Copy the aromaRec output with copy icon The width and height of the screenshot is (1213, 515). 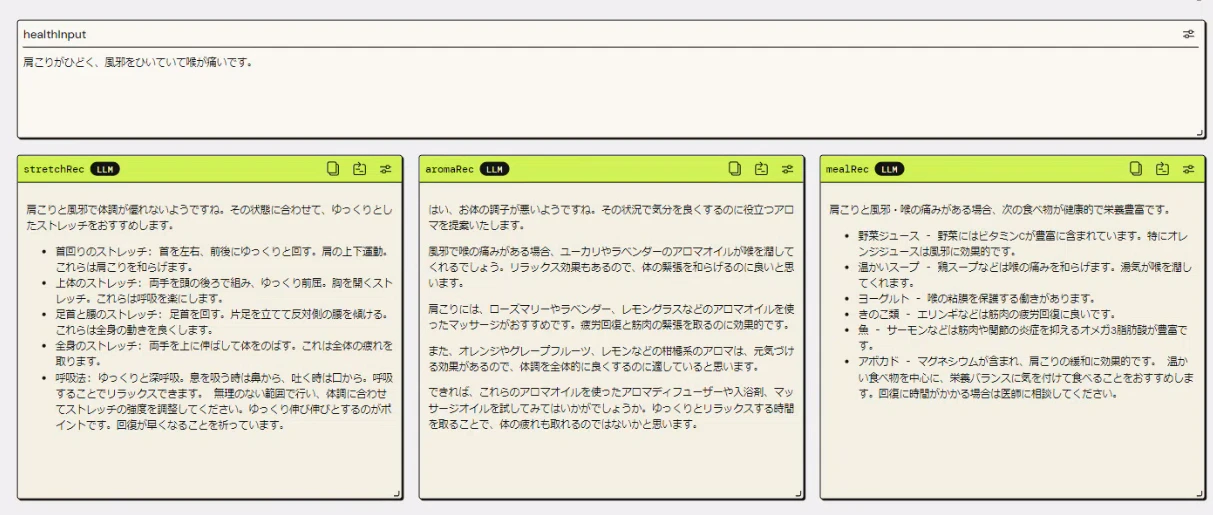click(735, 169)
